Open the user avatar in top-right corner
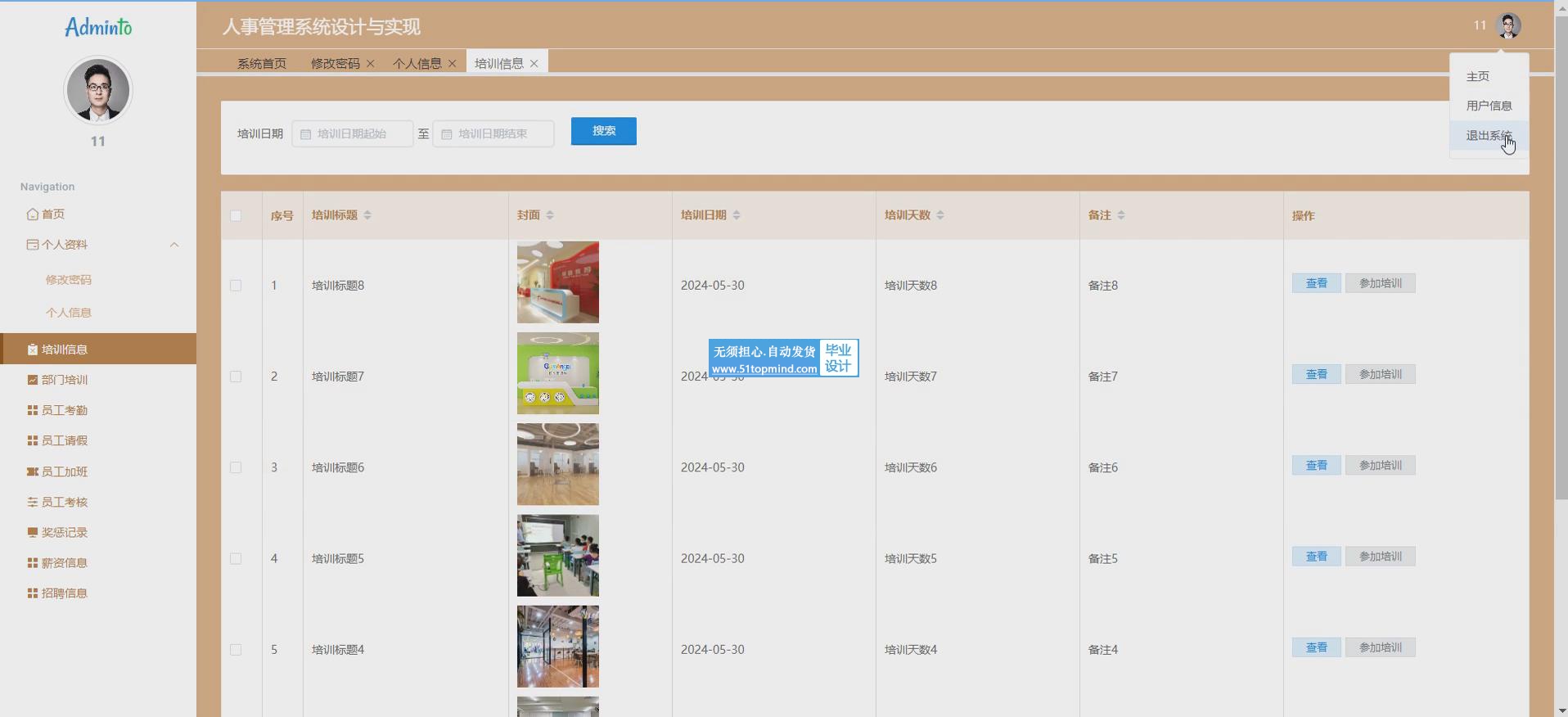This screenshot has width=1568, height=717. (1507, 25)
